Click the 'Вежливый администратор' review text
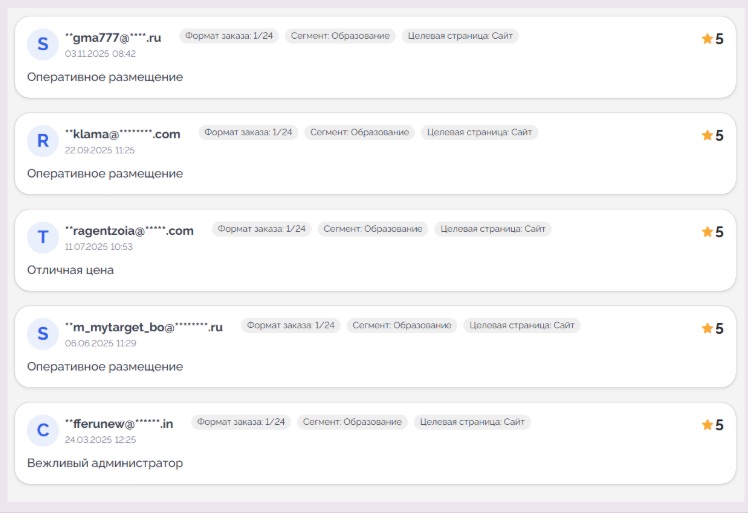The width and height of the screenshot is (748, 514). 105,463
